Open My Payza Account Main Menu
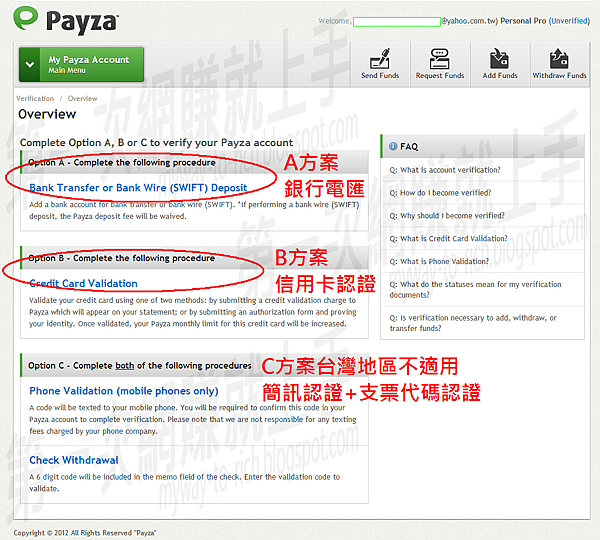The height and width of the screenshot is (540, 600). [x=82, y=64]
